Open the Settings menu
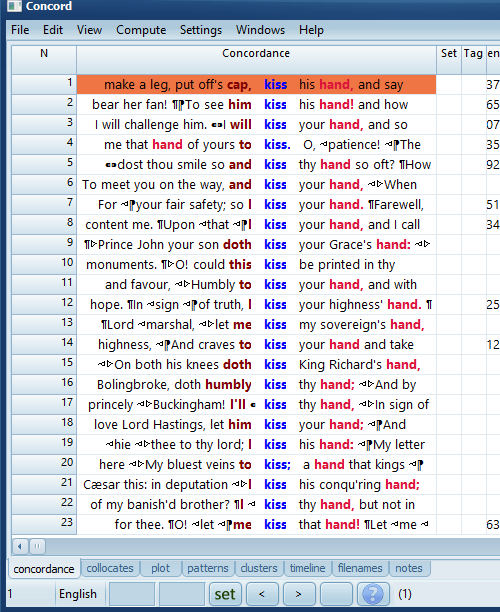This screenshot has height=612, width=500. 201,30
